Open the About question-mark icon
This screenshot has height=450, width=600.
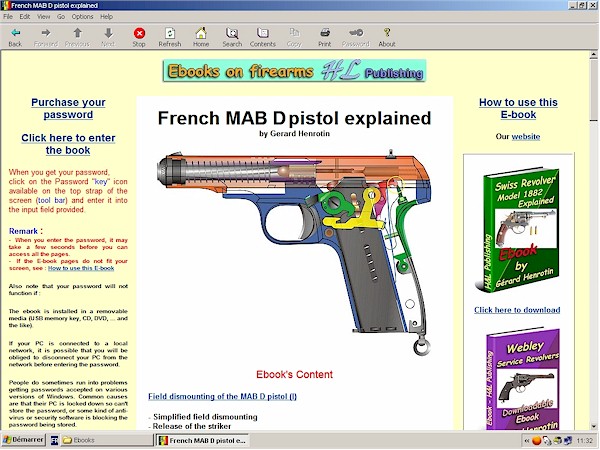[387, 33]
